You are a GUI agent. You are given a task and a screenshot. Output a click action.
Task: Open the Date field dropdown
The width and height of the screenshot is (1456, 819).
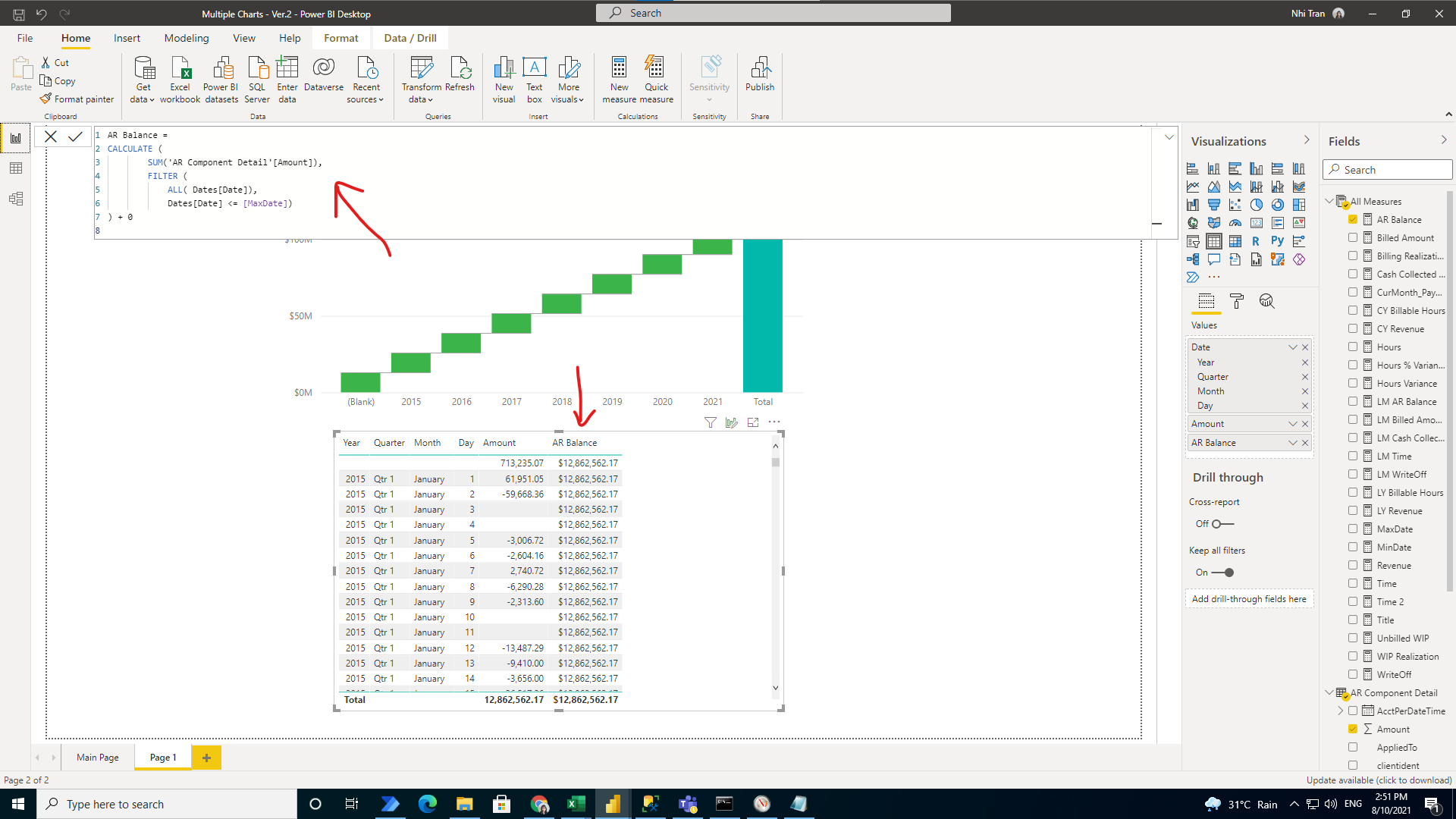(1293, 347)
